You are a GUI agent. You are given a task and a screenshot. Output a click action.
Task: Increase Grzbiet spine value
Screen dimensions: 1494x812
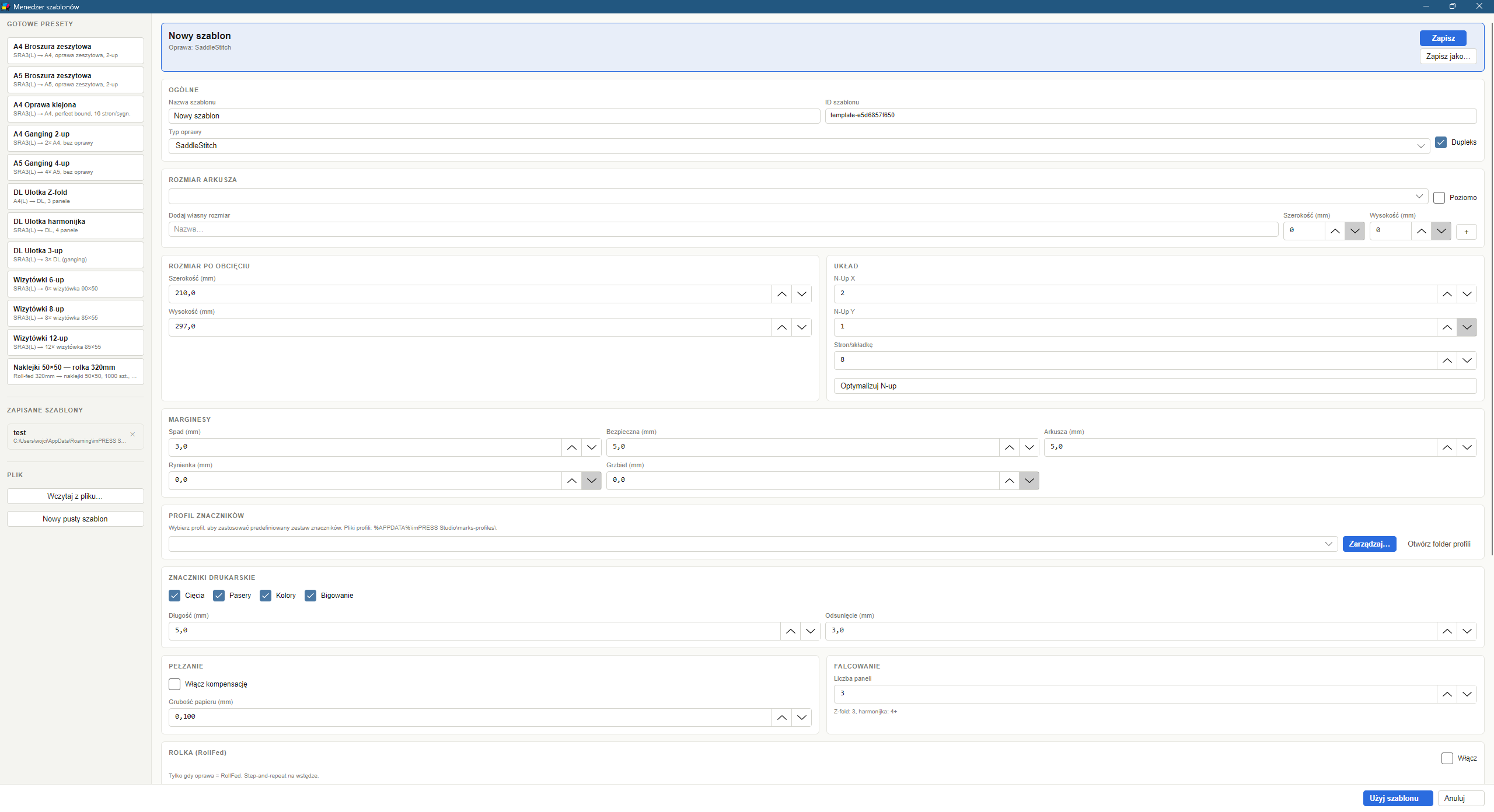[1010, 481]
